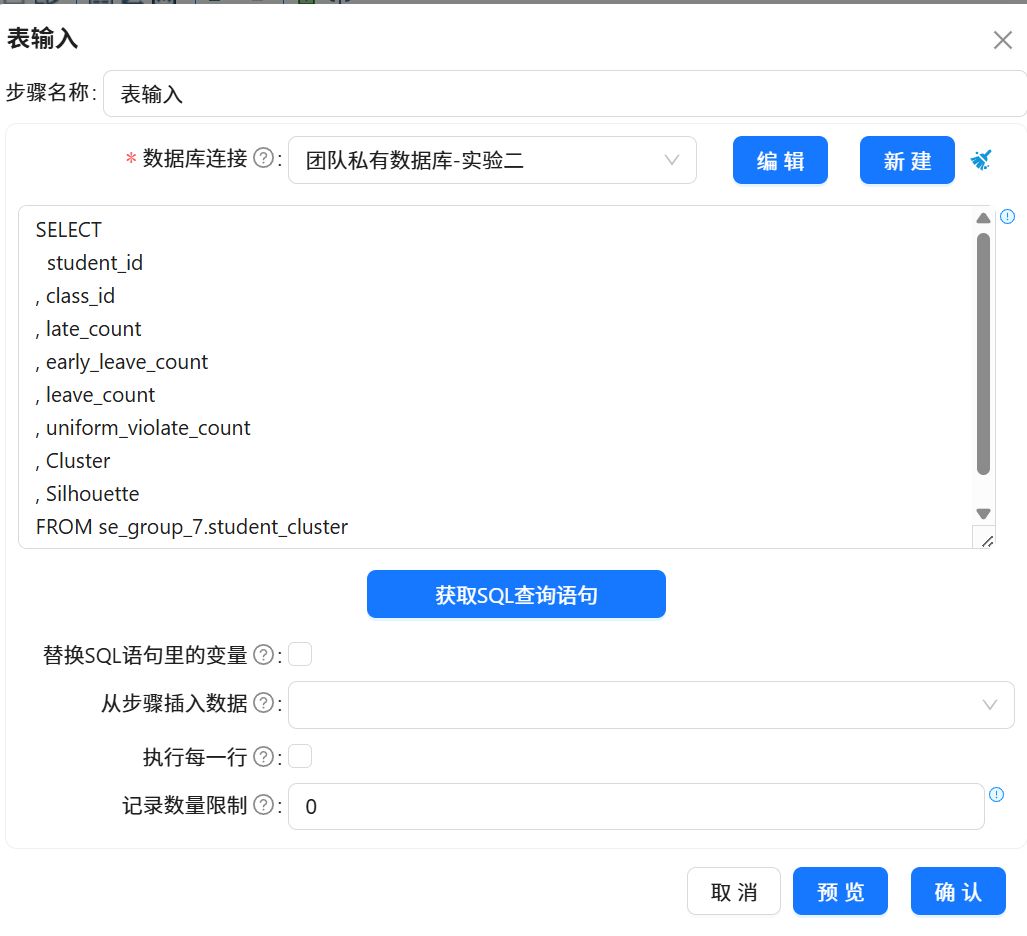
Task: Click the SQL editor scrollbar down arrow
Action: (983, 514)
